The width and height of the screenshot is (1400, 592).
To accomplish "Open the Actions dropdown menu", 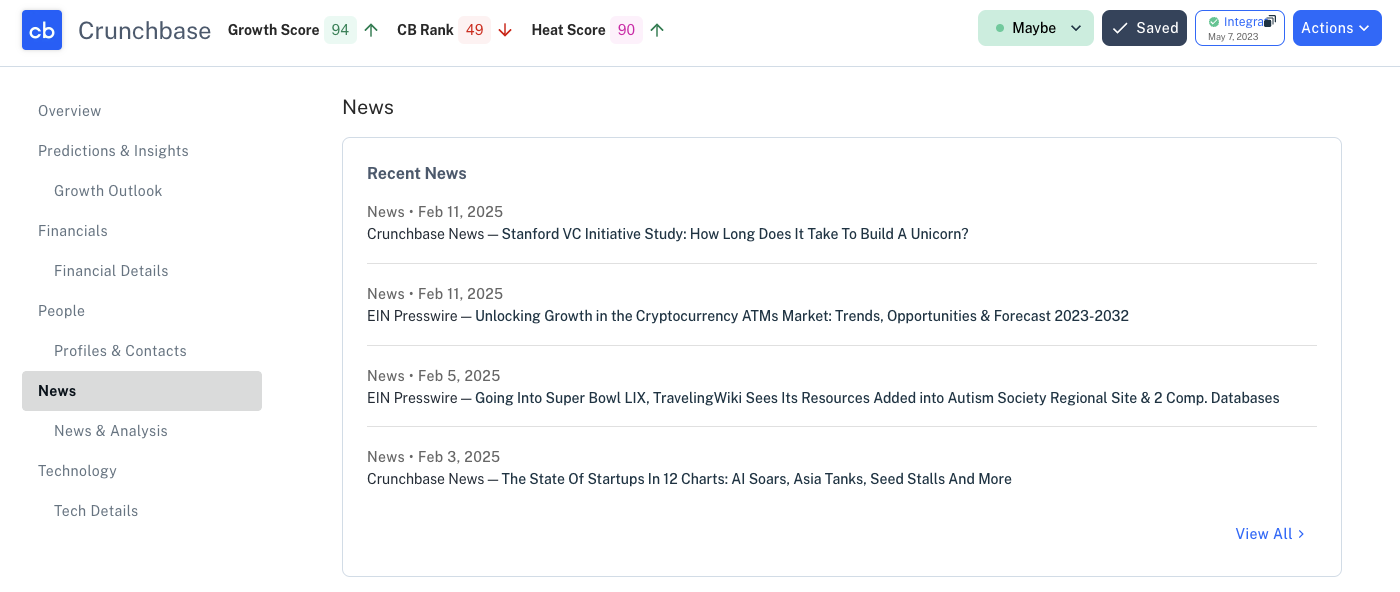I will point(1337,28).
